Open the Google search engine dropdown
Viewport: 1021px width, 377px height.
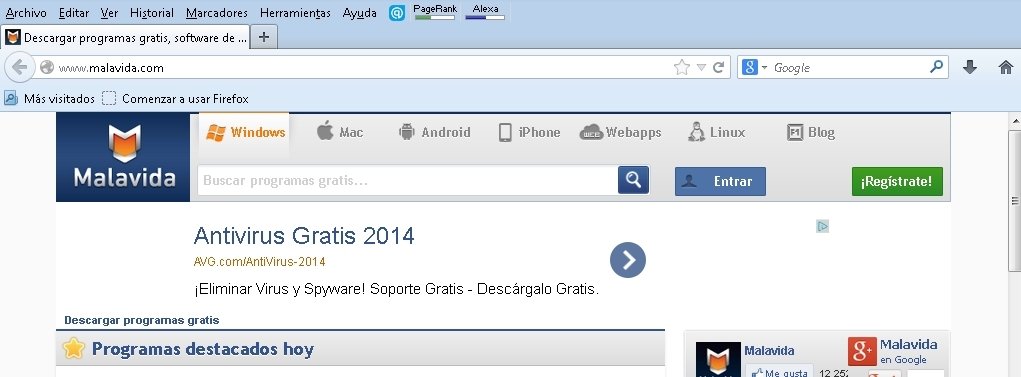point(753,67)
